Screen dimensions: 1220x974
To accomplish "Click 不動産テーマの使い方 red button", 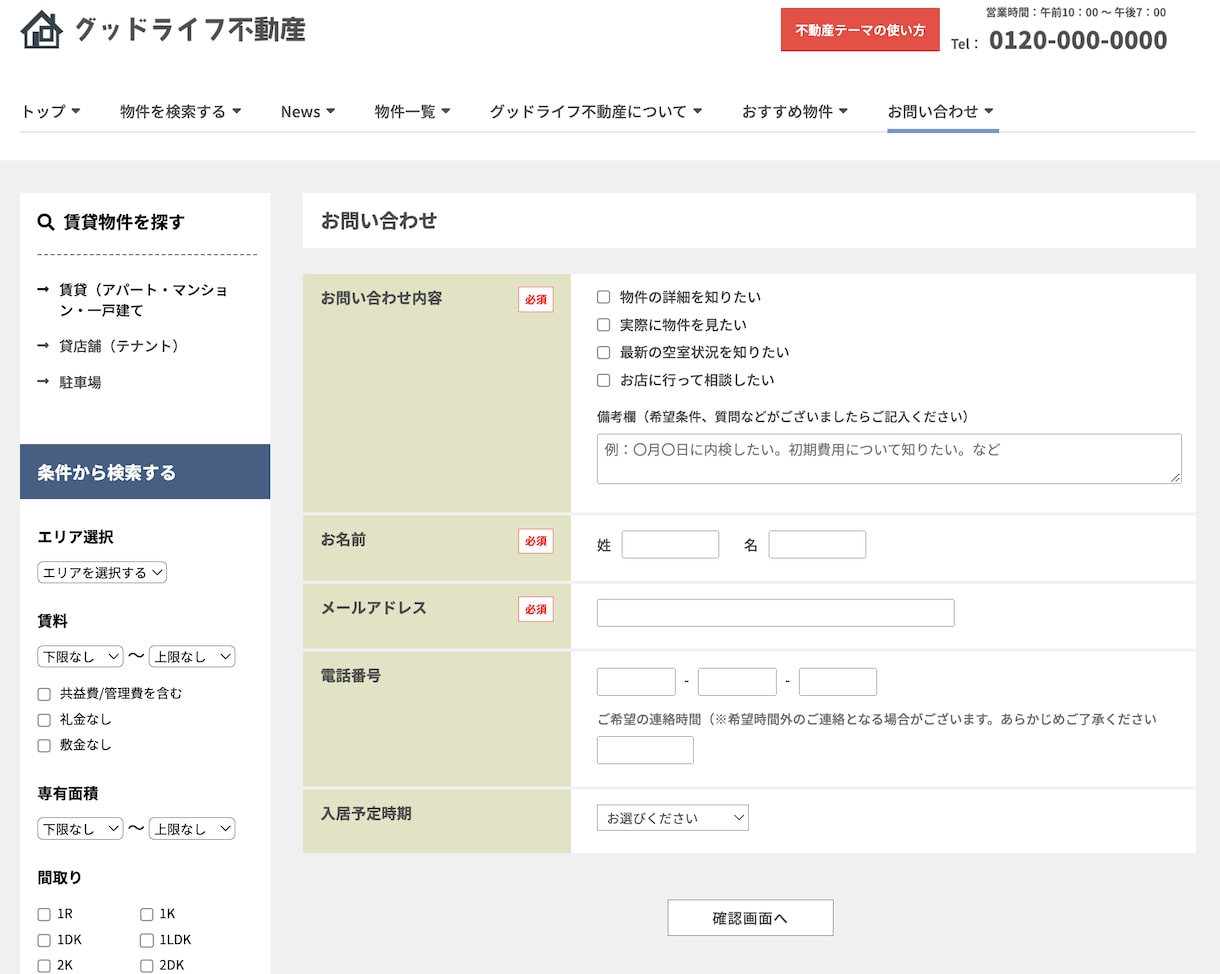I will coord(860,30).
